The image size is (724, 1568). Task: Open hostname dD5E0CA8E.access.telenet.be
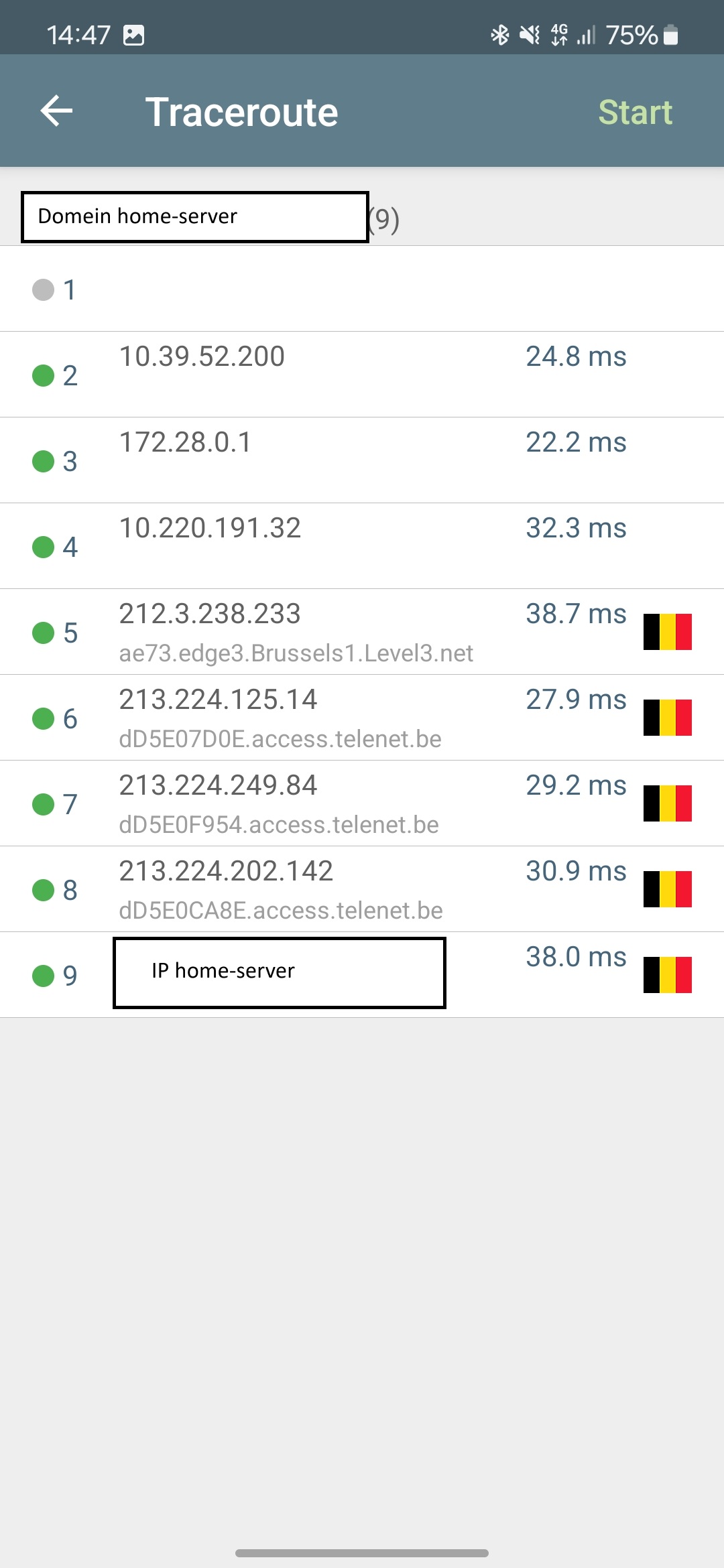[x=281, y=911]
